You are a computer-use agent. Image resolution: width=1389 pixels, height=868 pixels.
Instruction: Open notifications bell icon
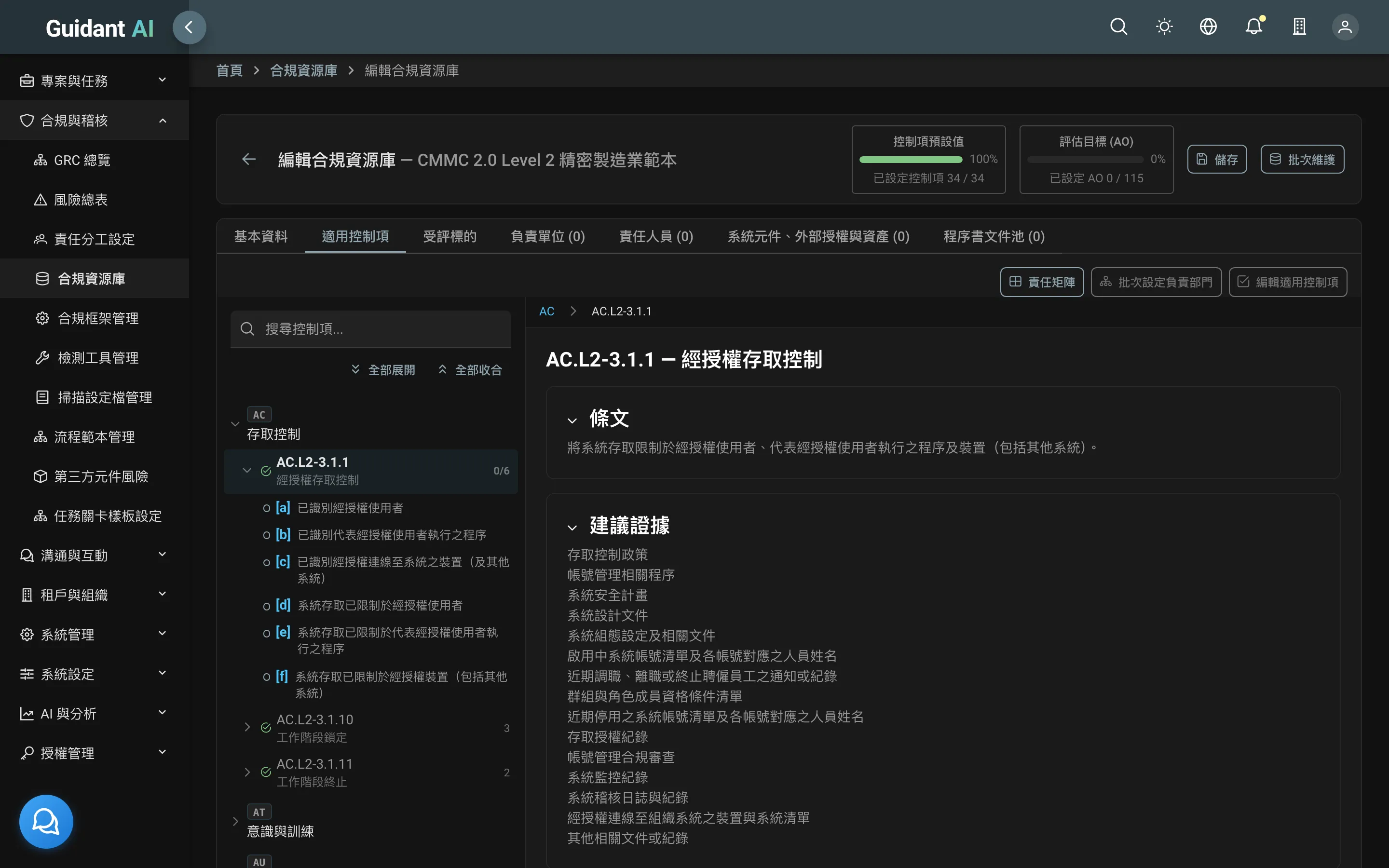1254,27
